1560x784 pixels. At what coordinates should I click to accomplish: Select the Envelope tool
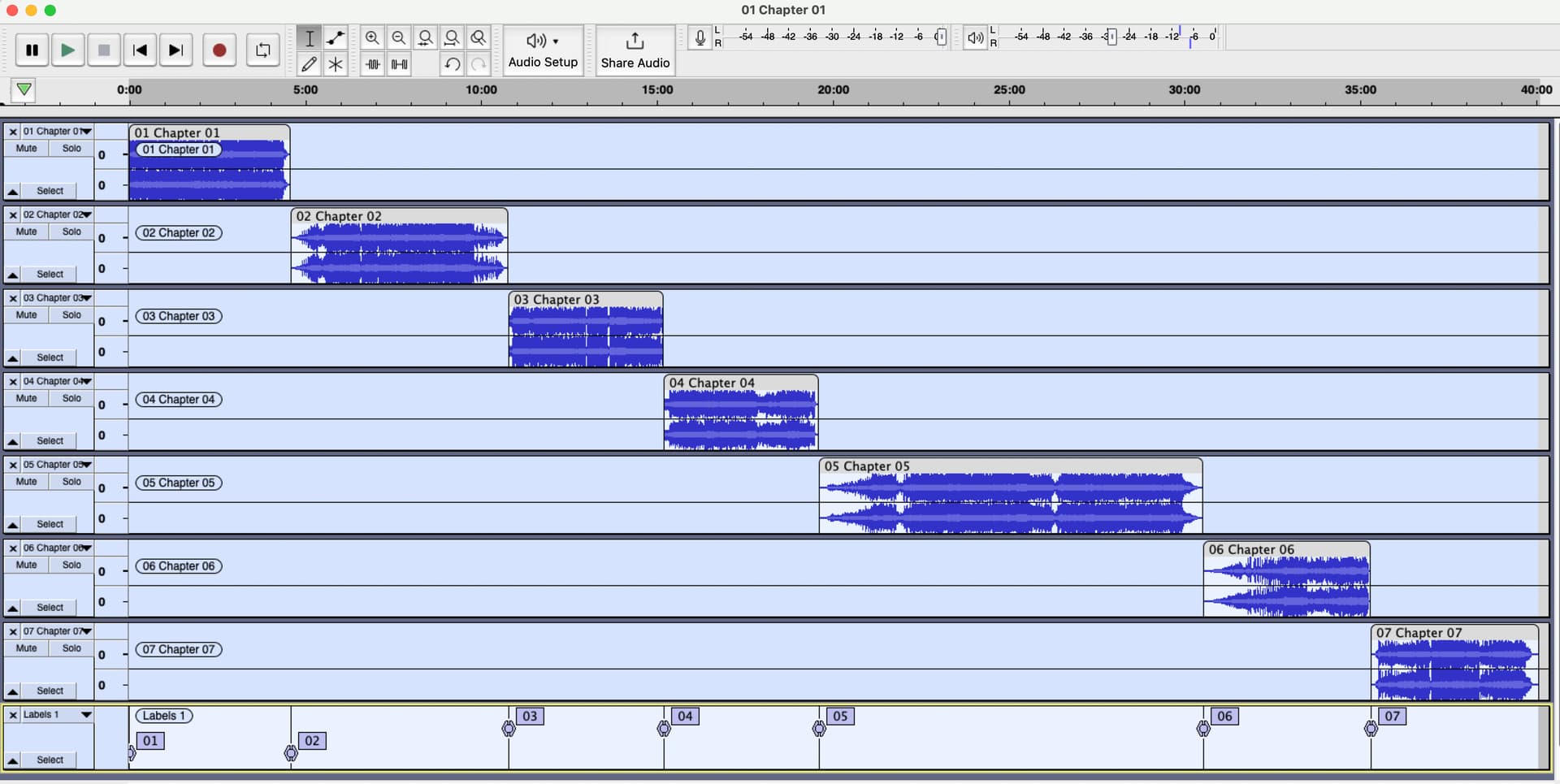coord(336,37)
